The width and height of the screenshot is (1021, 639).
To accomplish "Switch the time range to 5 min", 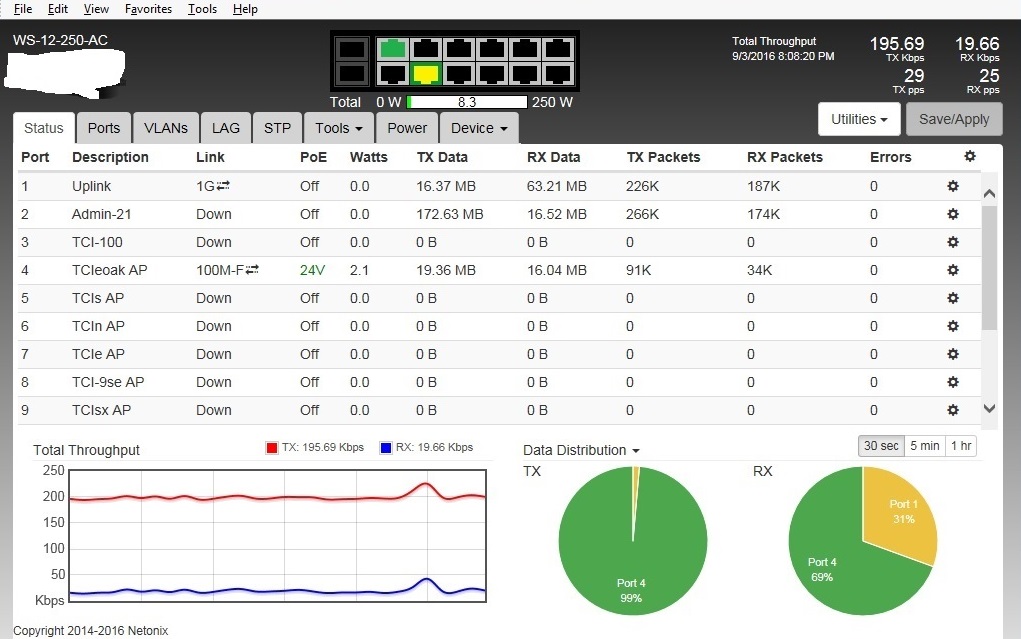I will (x=924, y=446).
